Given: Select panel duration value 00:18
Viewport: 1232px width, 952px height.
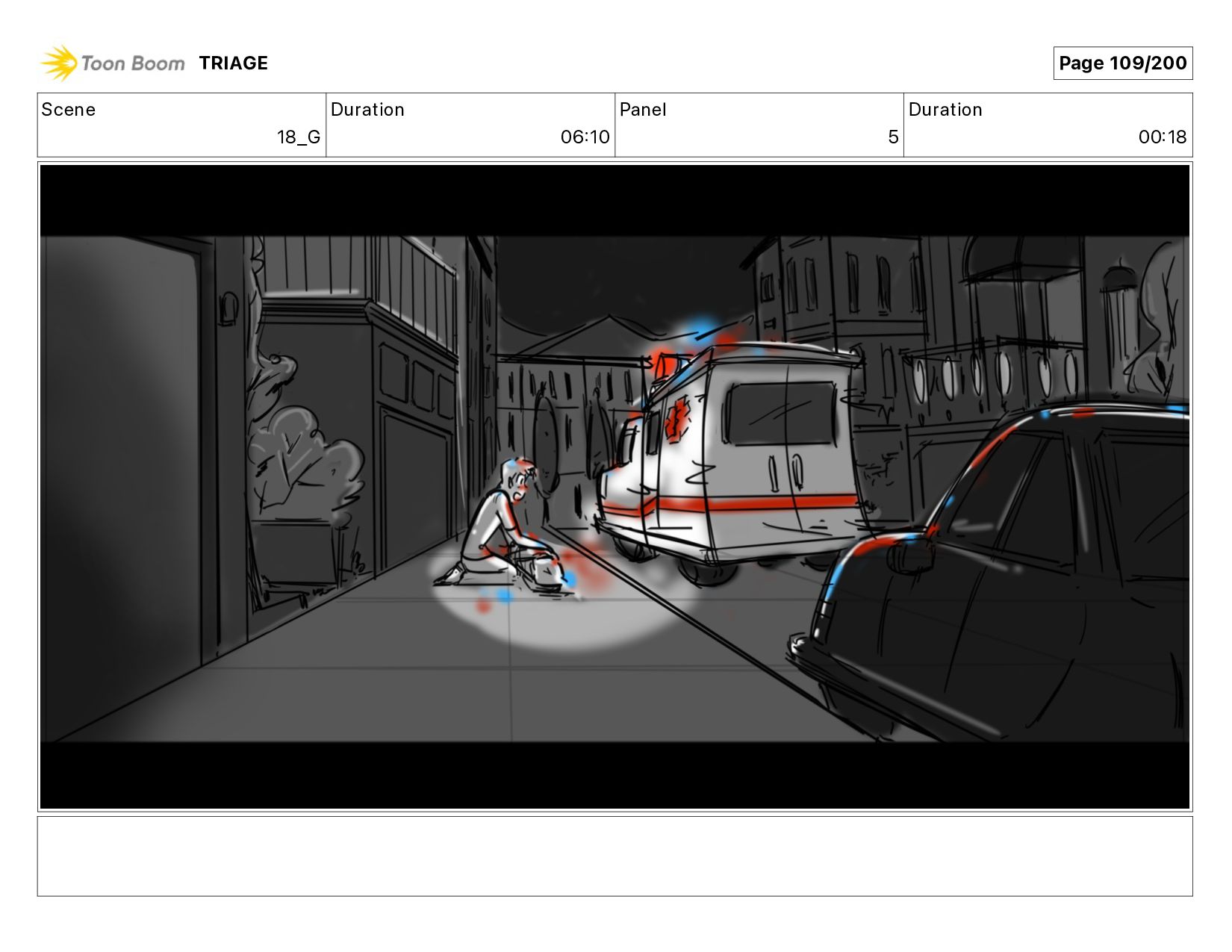Looking at the screenshot, I should coord(1163,137).
